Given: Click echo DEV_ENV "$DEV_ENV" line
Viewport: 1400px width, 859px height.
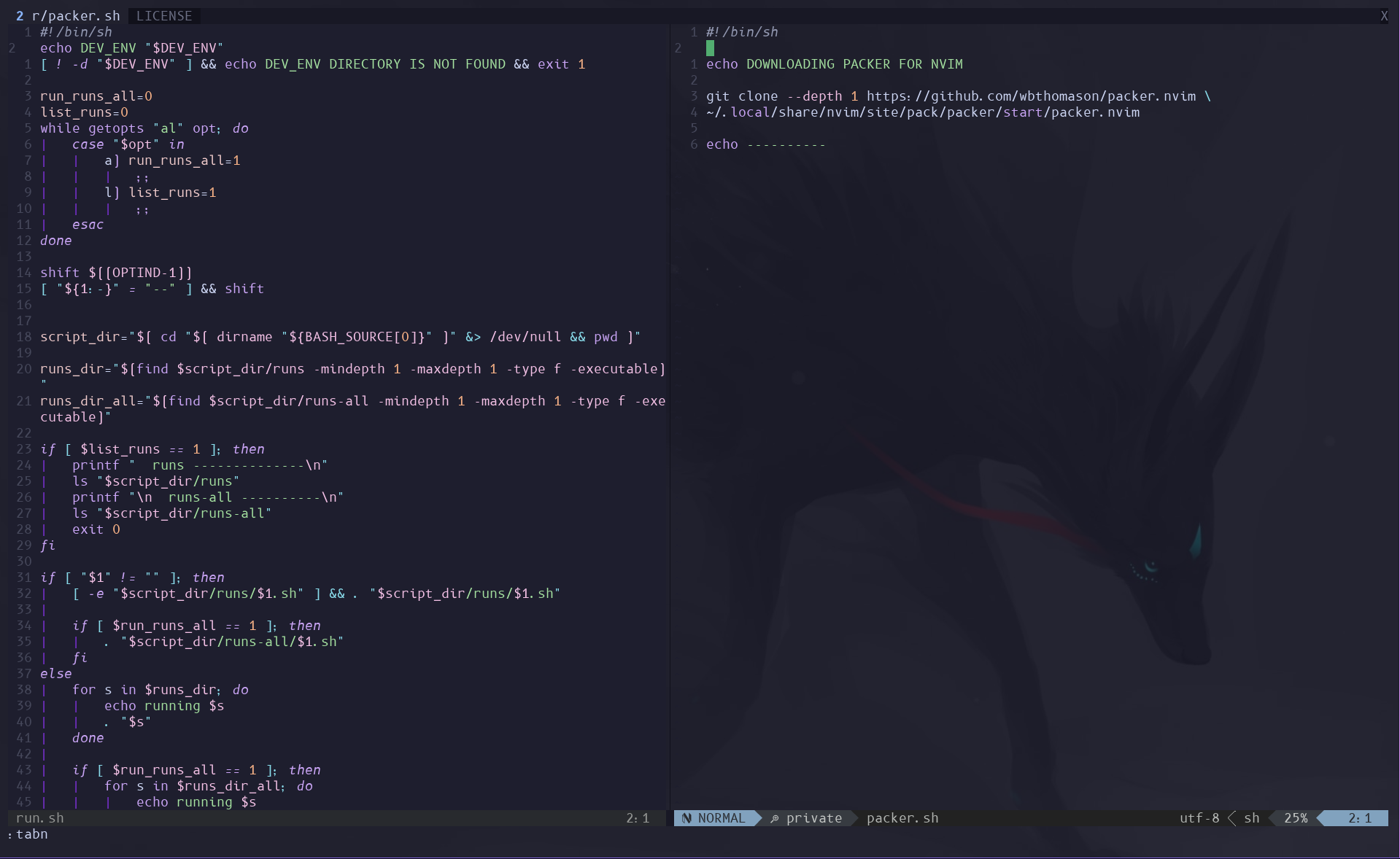Looking at the screenshot, I should [x=132, y=48].
